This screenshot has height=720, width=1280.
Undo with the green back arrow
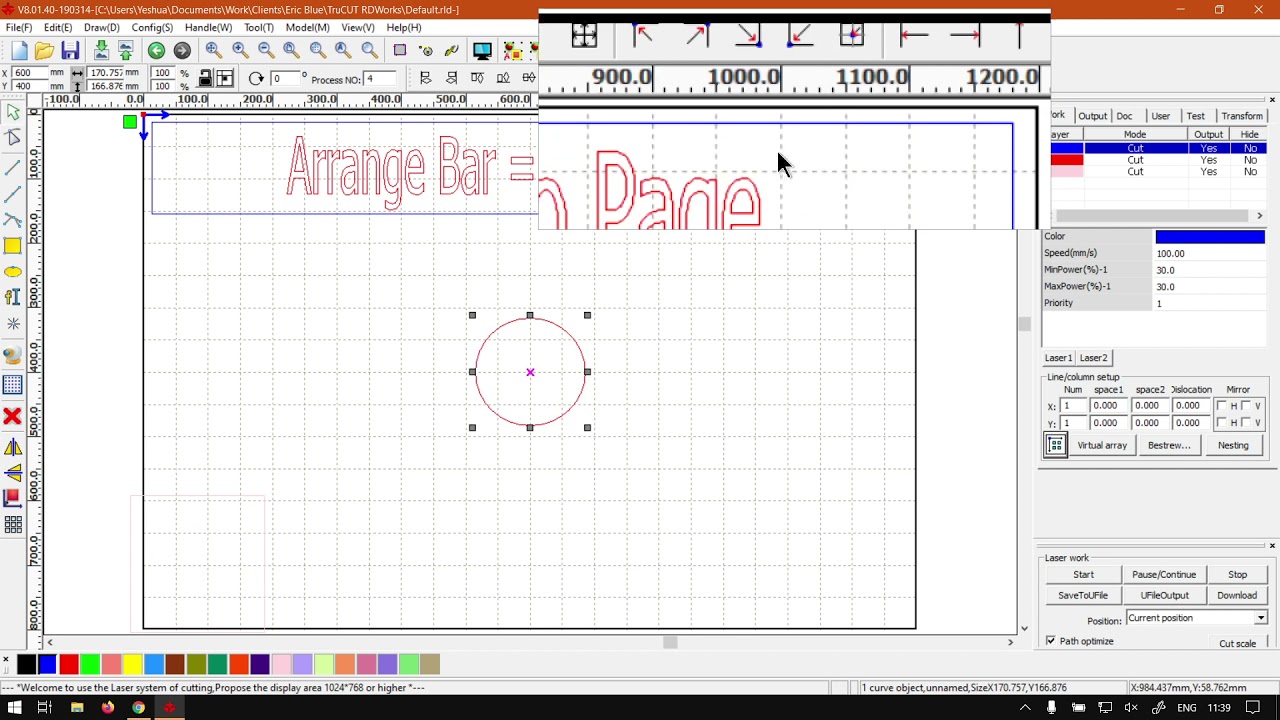coord(156,51)
